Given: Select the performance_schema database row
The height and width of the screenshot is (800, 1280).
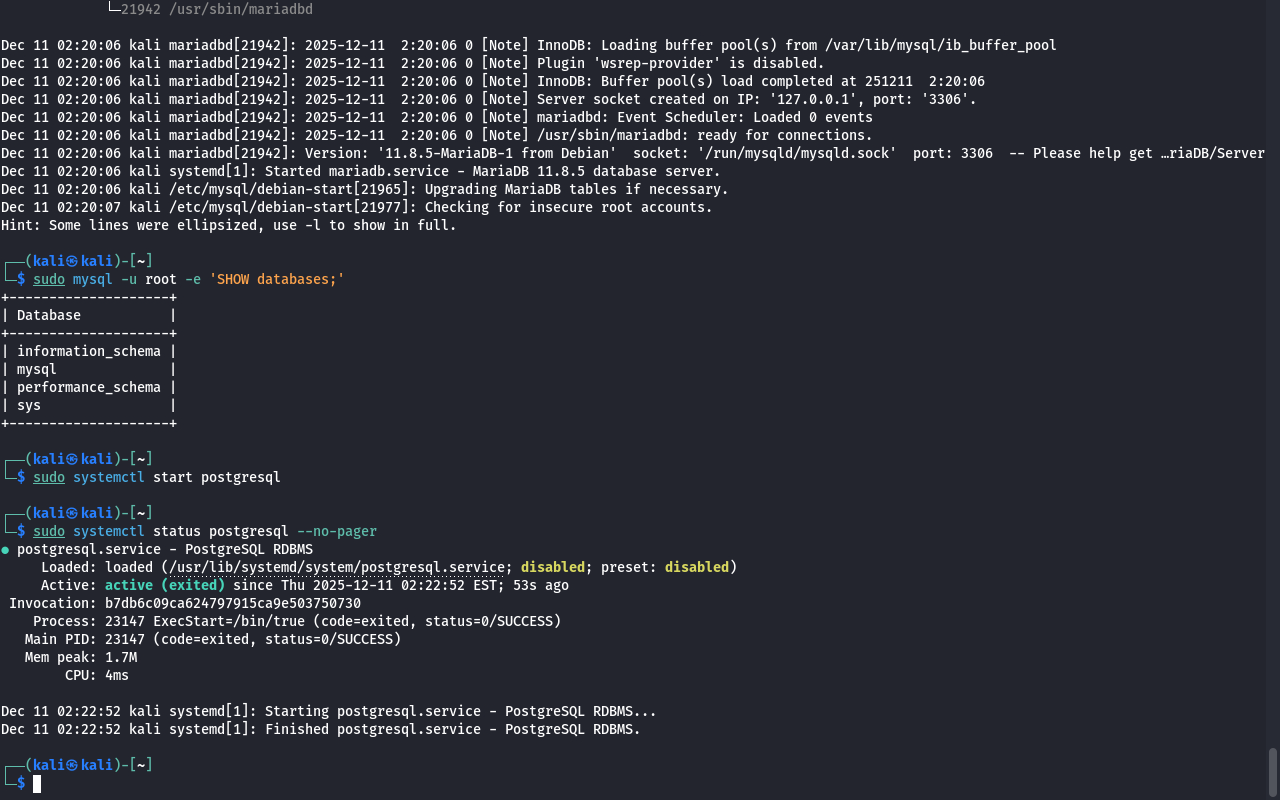Looking at the screenshot, I should pos(88,387).
